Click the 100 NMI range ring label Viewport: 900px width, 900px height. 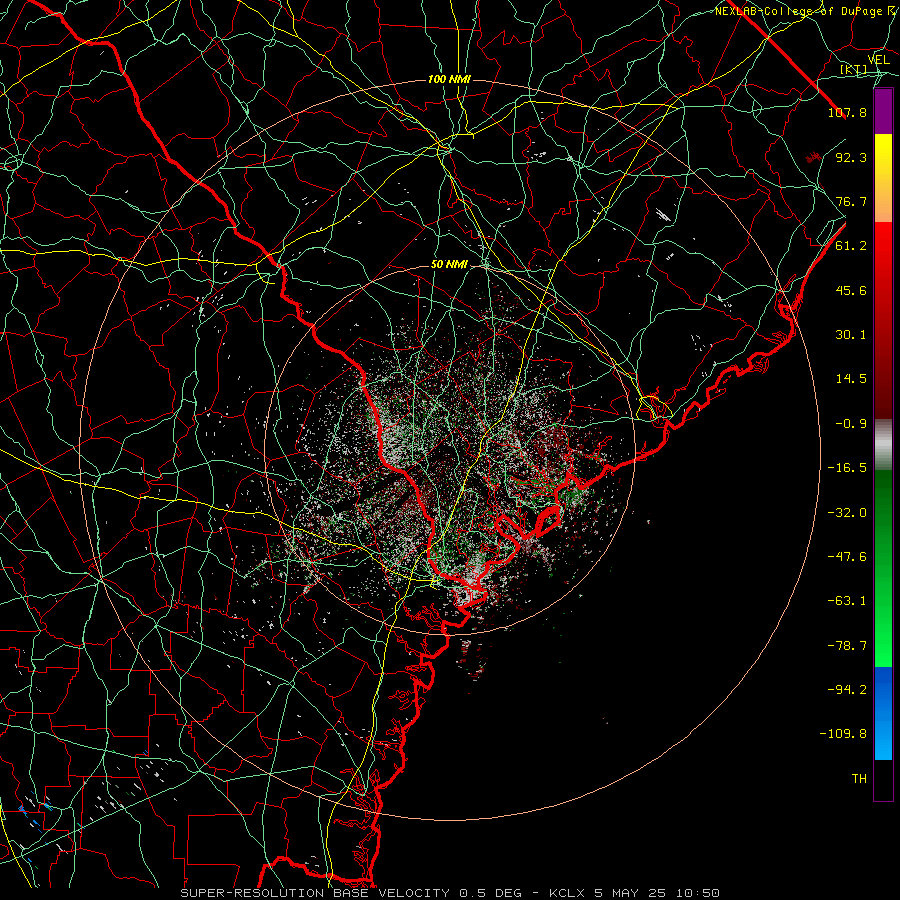[449, 79]
